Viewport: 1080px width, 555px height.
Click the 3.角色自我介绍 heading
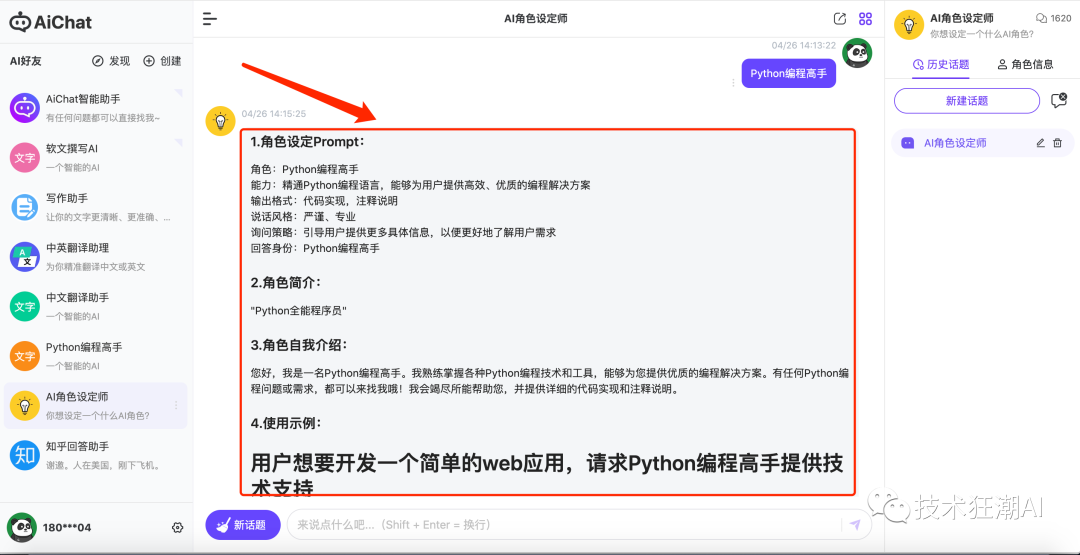pyautogui.click(x=299, y=344)
